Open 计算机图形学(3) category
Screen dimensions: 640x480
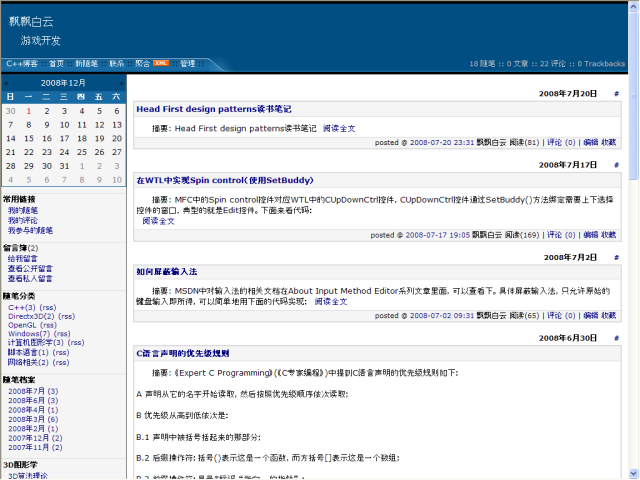pyautogui.click(x=36, y=343)
